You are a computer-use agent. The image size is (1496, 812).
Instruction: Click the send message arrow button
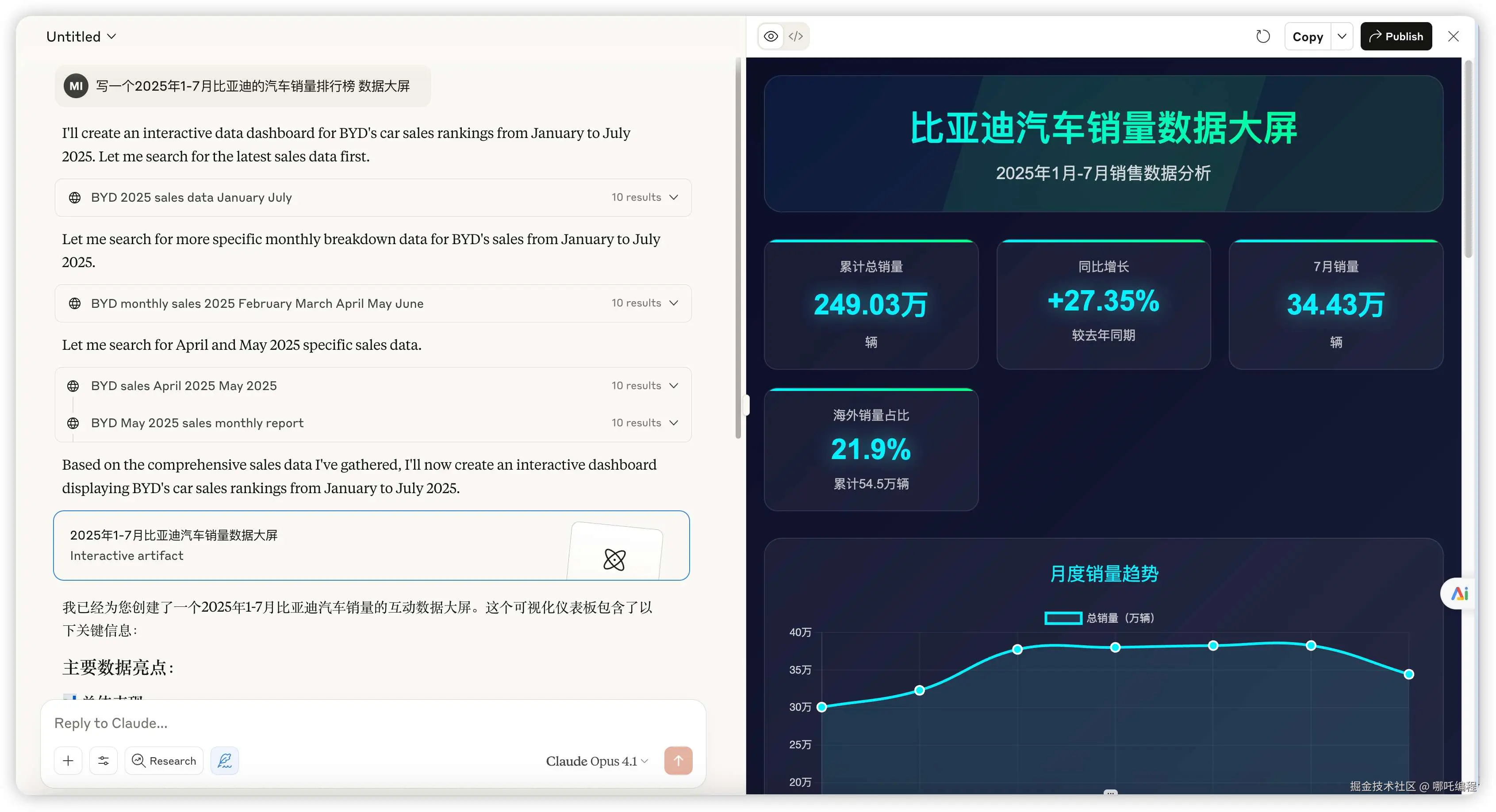coord(678,760)
